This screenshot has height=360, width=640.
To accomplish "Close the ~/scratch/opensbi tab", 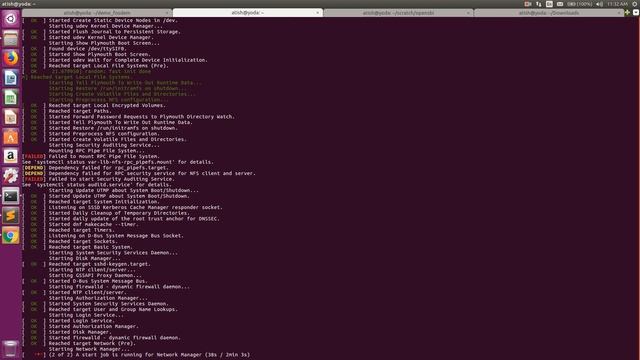I will point(468,13).
